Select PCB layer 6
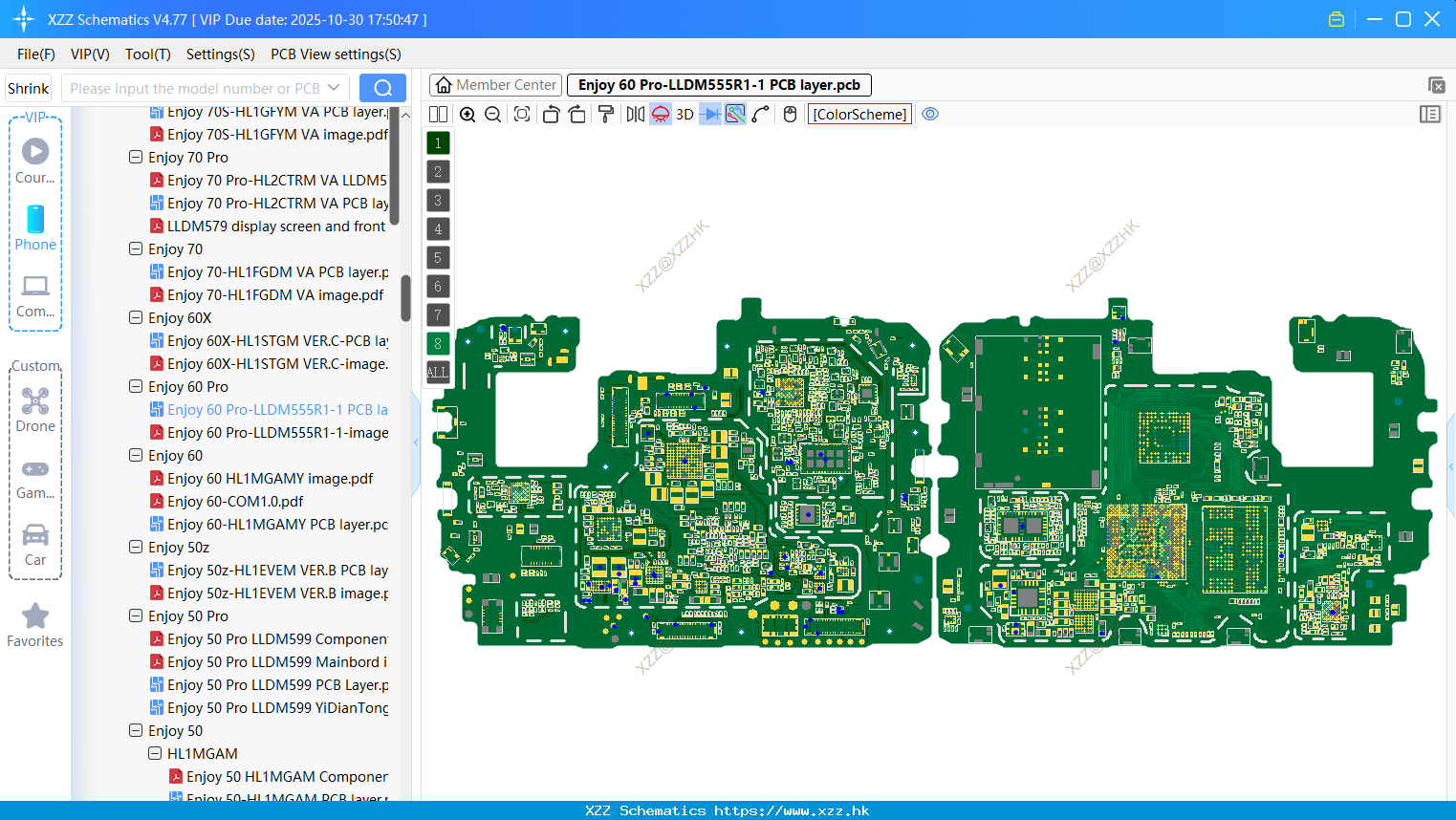1456x820 pixels. pyautogui.click(x=438, y=286)
